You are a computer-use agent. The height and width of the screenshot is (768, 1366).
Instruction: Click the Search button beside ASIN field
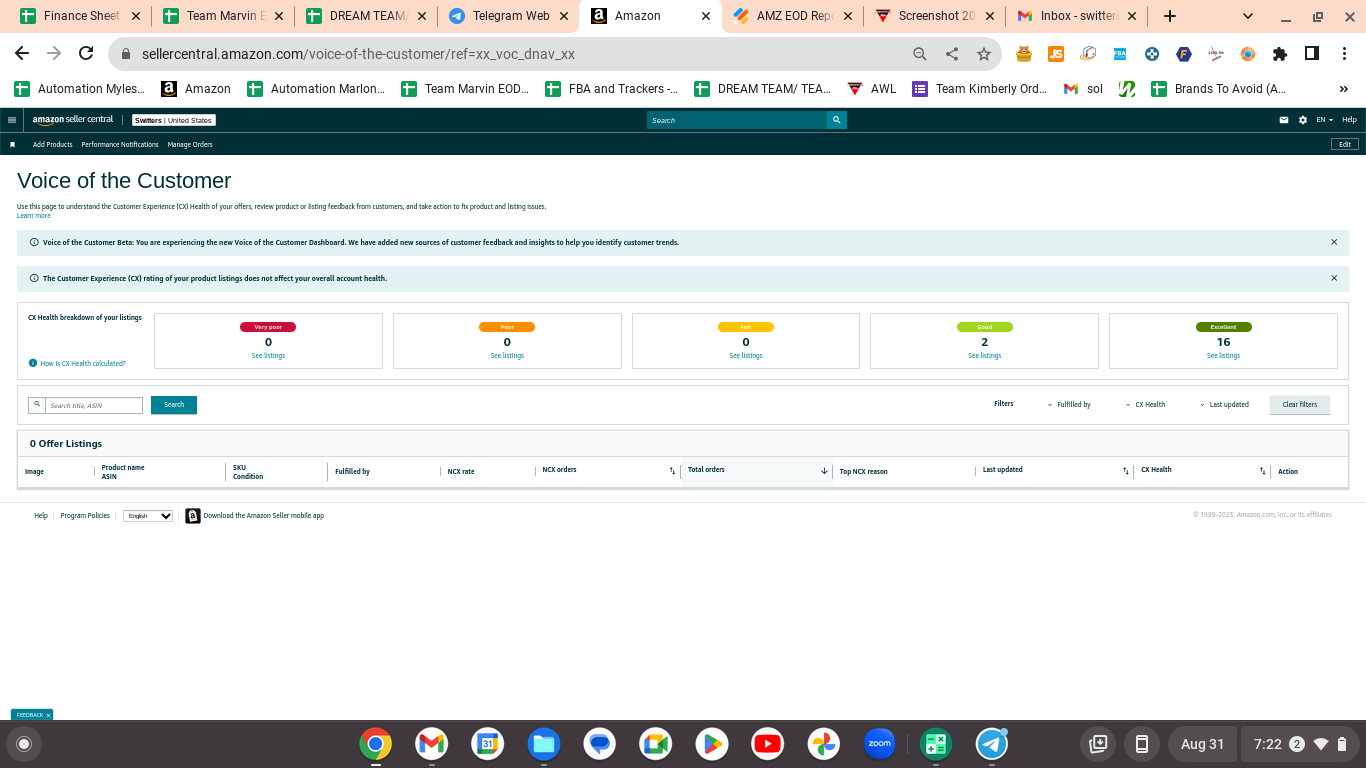point(174,405)
